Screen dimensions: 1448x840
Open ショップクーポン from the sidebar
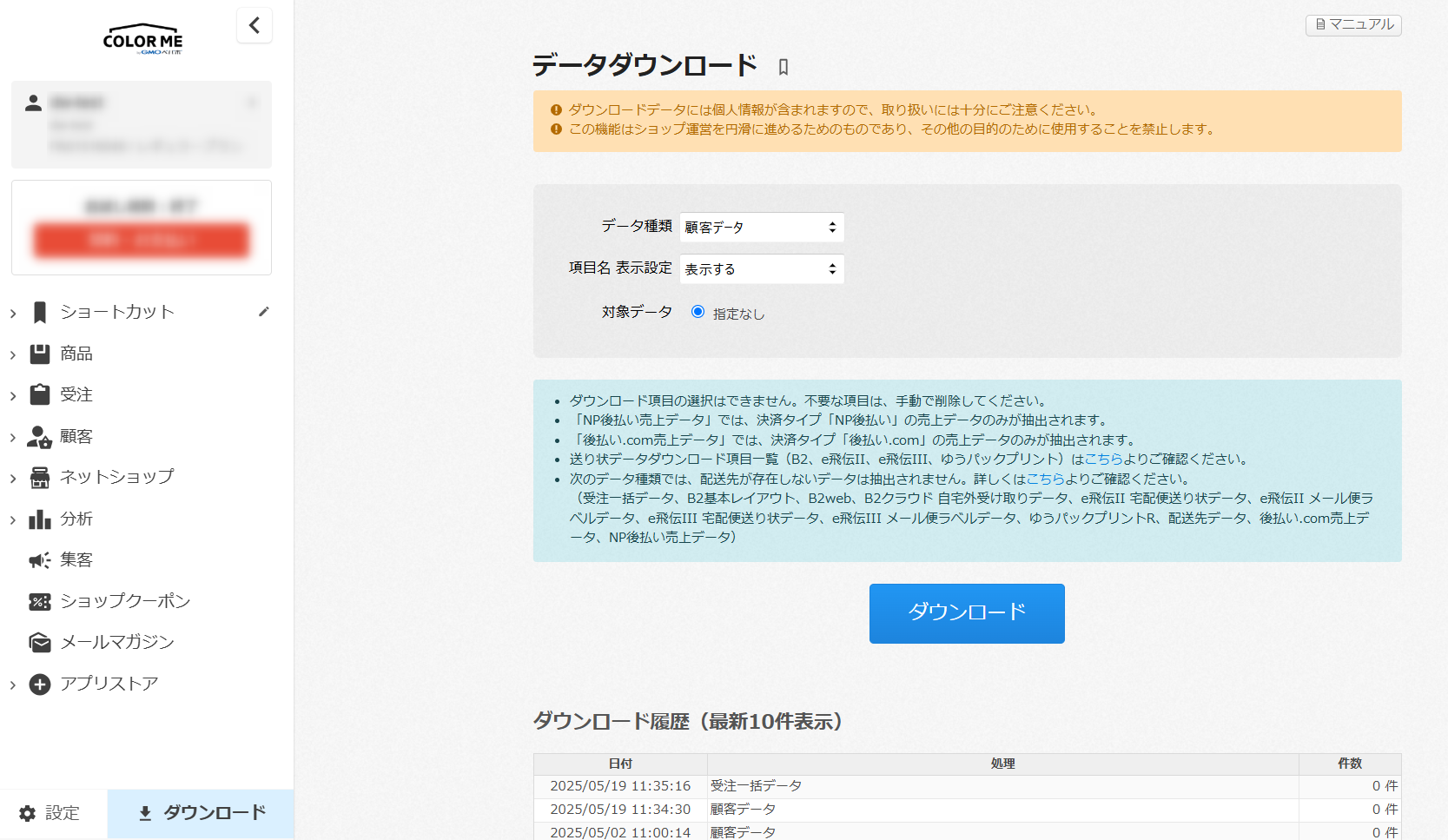(124, 601)
